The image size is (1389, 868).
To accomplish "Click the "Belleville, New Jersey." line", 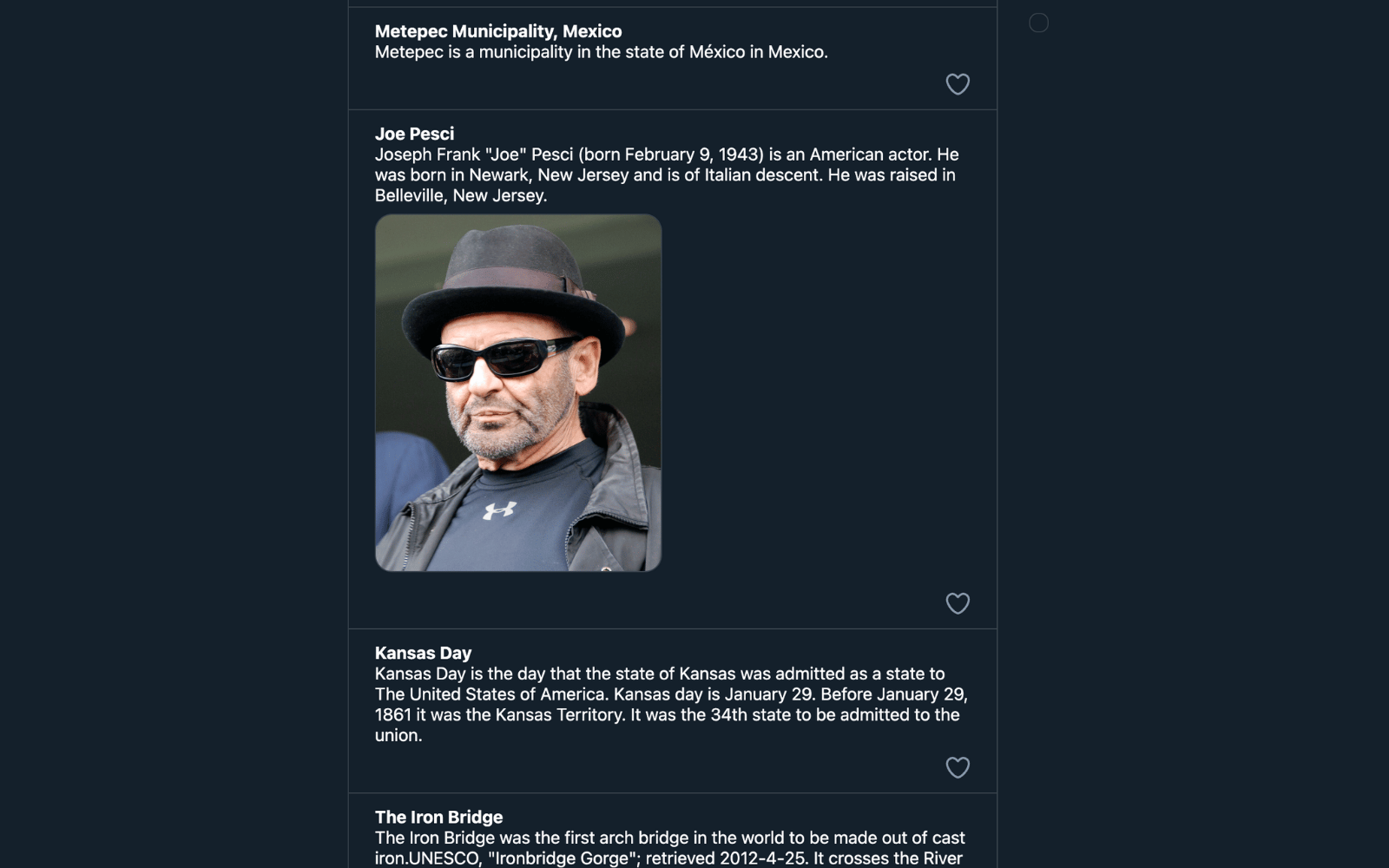I will 460,195.
